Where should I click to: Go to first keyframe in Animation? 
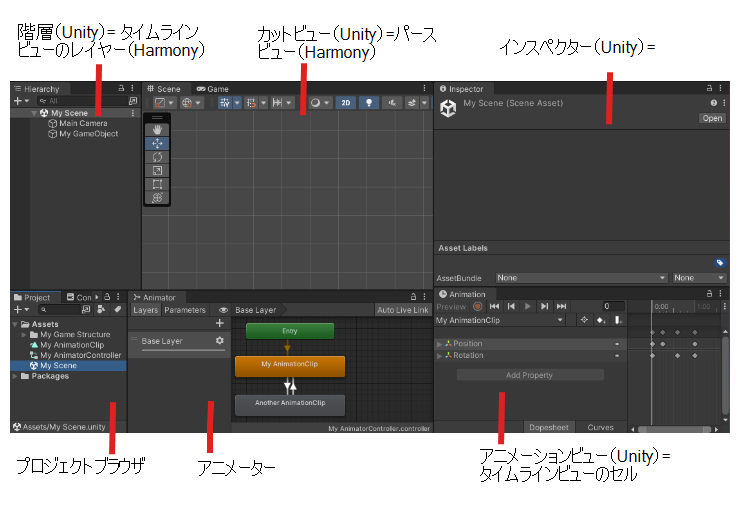click(x=494, y=307)
